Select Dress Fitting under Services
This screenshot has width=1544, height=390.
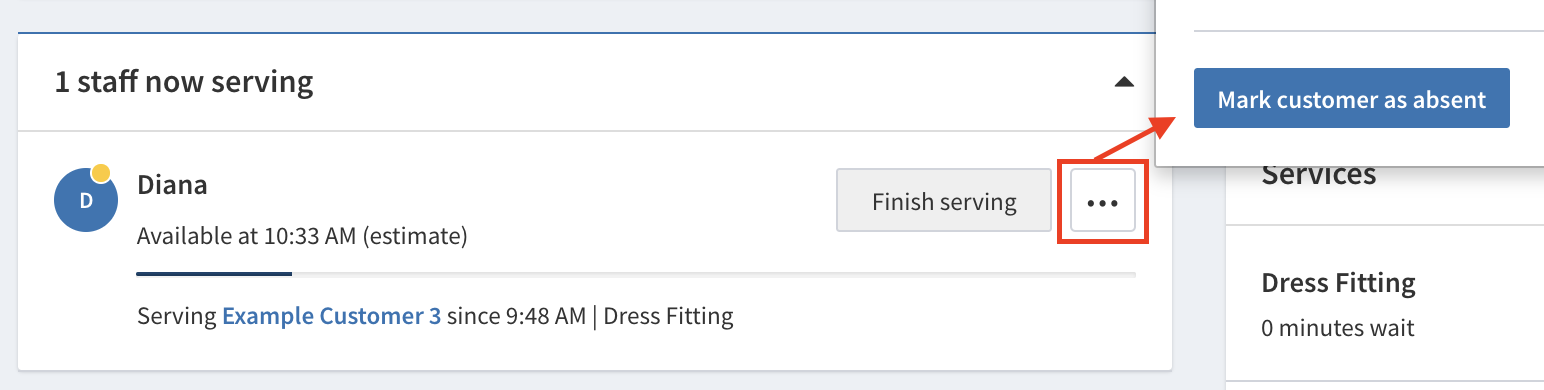(x=1338, y=283)
